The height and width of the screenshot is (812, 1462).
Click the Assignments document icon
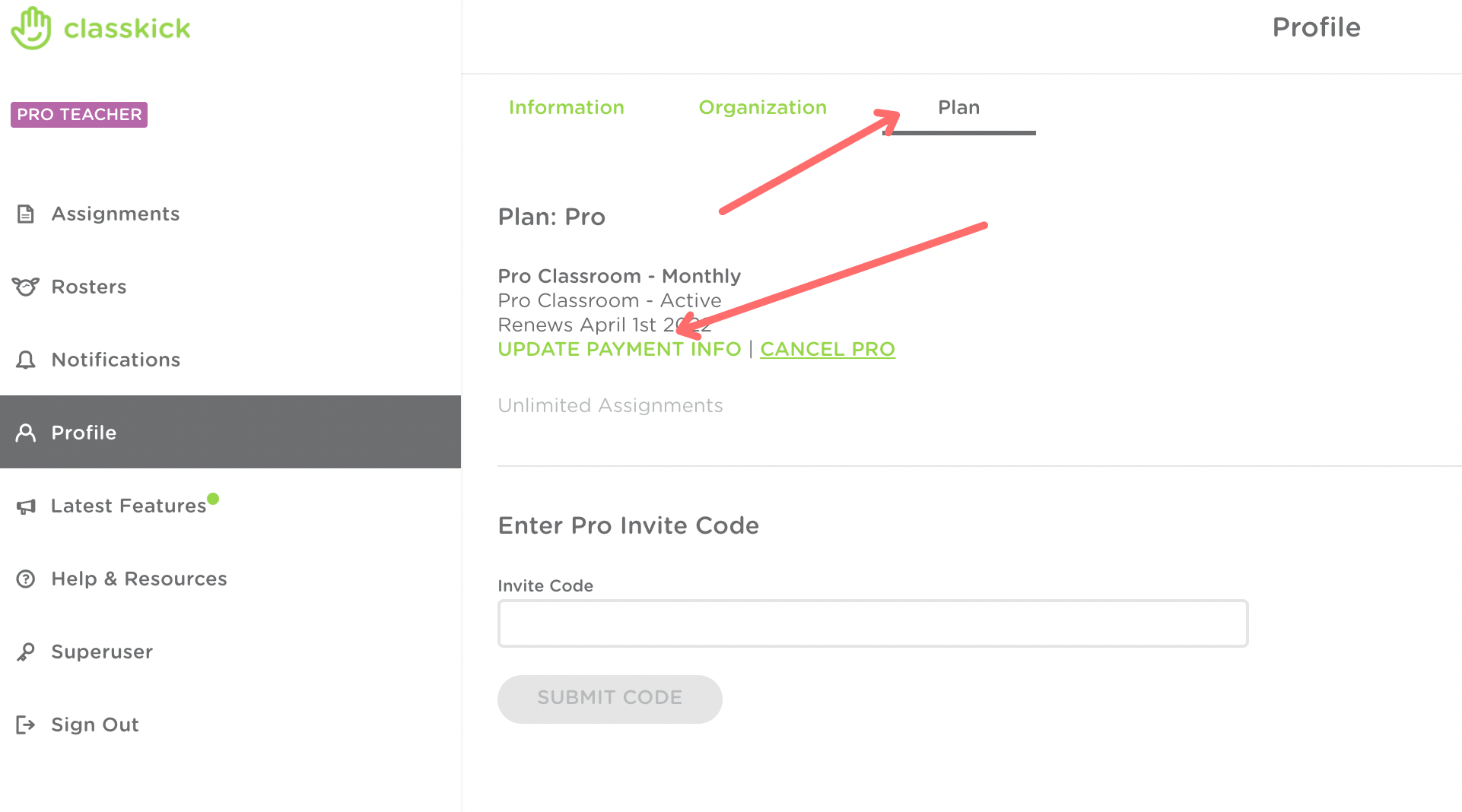pos(26,214)
